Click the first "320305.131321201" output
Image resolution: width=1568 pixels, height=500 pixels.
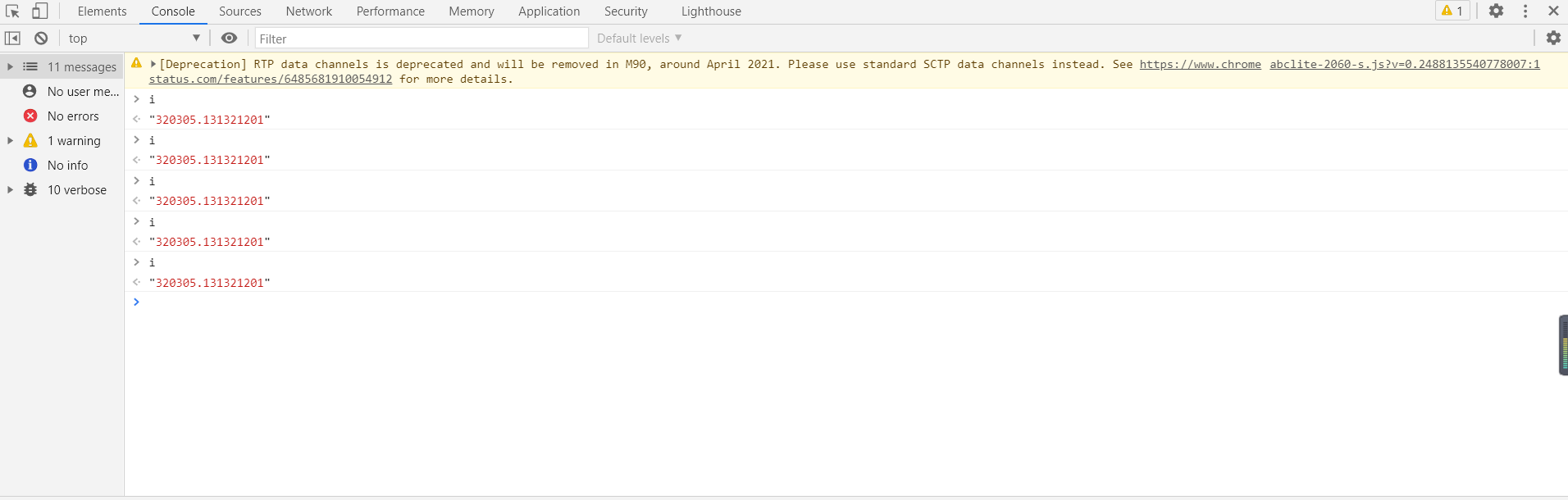click(x=210, y=120)
